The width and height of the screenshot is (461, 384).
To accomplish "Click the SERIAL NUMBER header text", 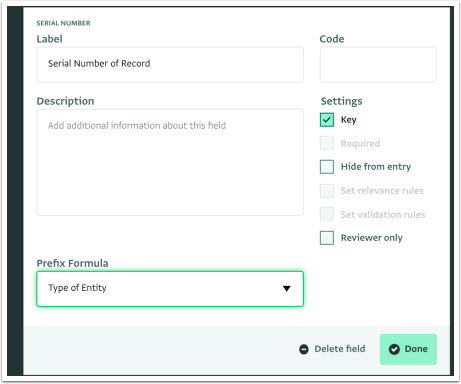I will click(x=63, y=23).
